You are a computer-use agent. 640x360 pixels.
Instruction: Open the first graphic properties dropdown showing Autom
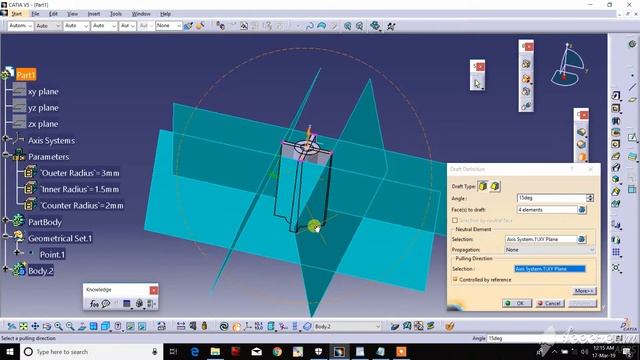coord(20,26)
